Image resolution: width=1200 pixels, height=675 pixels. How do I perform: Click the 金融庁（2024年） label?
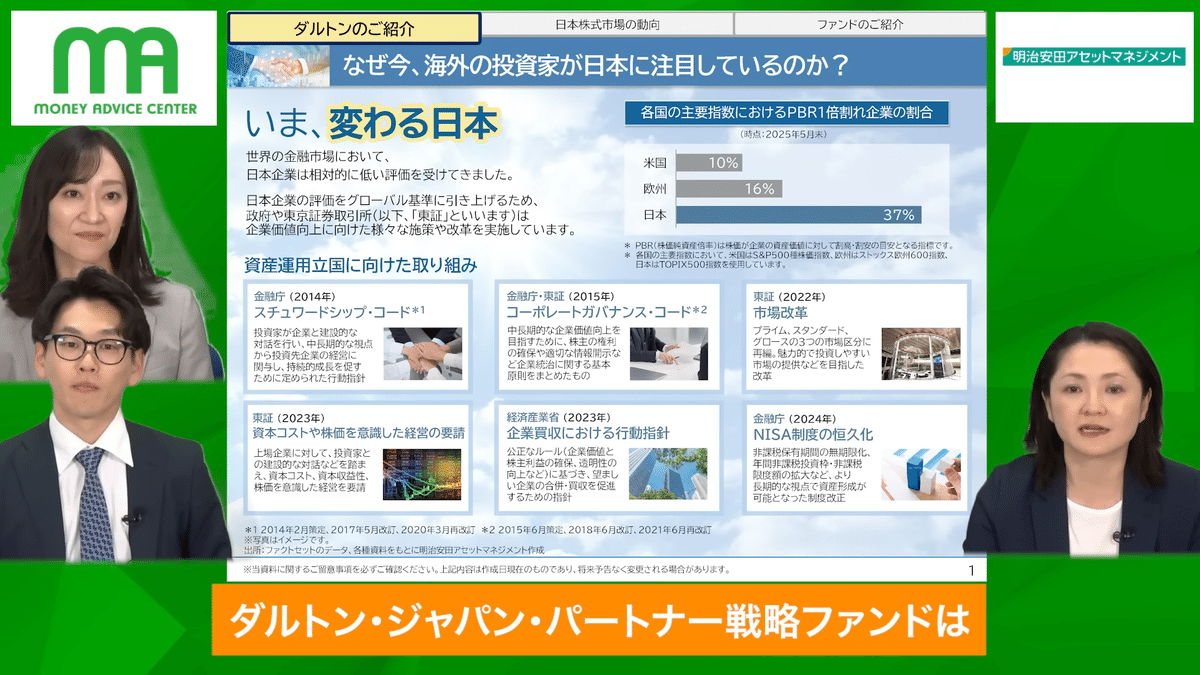click(795, 417)
